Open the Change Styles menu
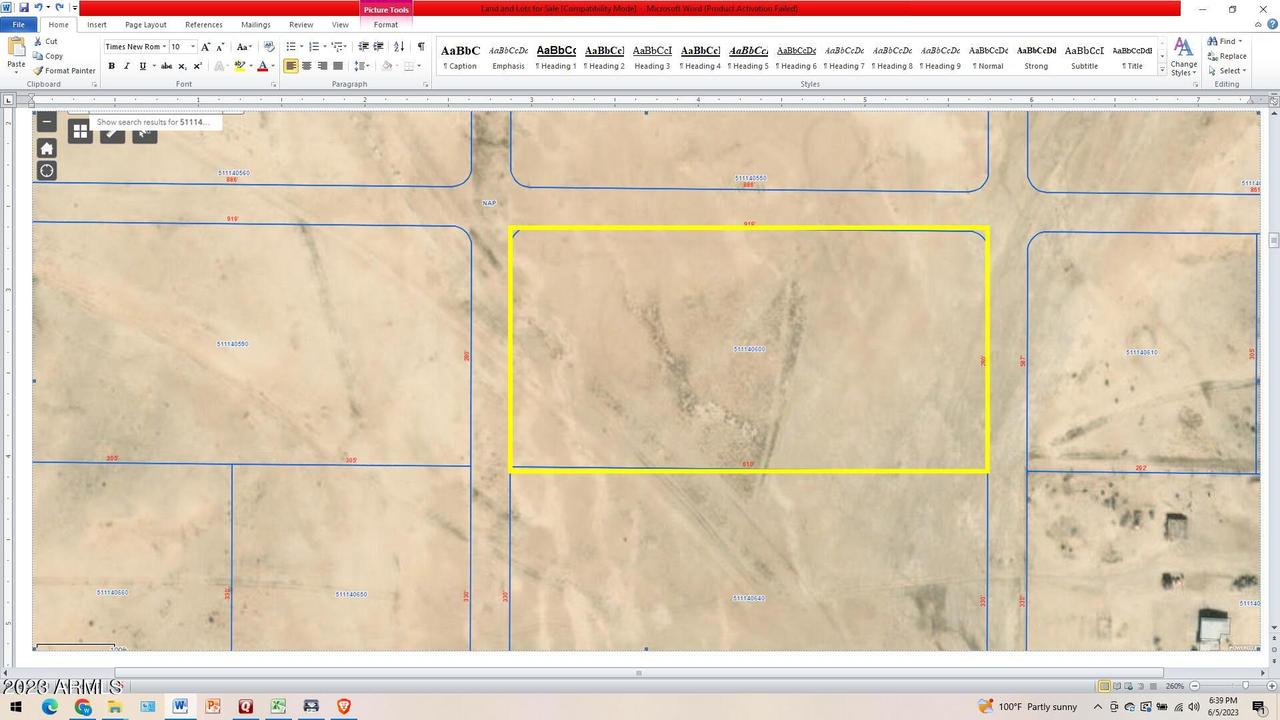Viewport: 1280px width, 720px height. coord(1183,57)
